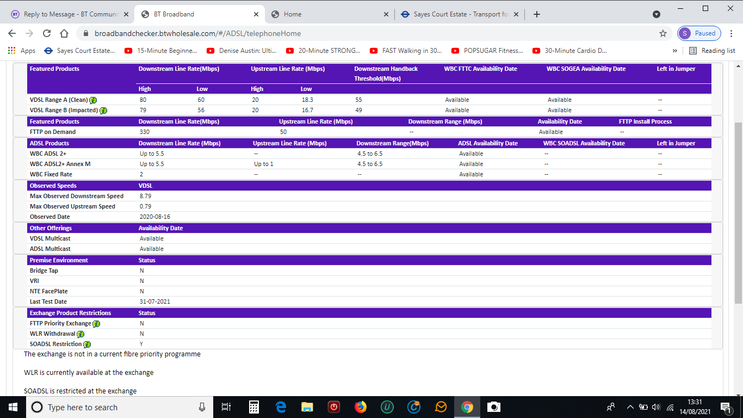
Task: Open the Paused profile button
Action: [x=699, y=33]
